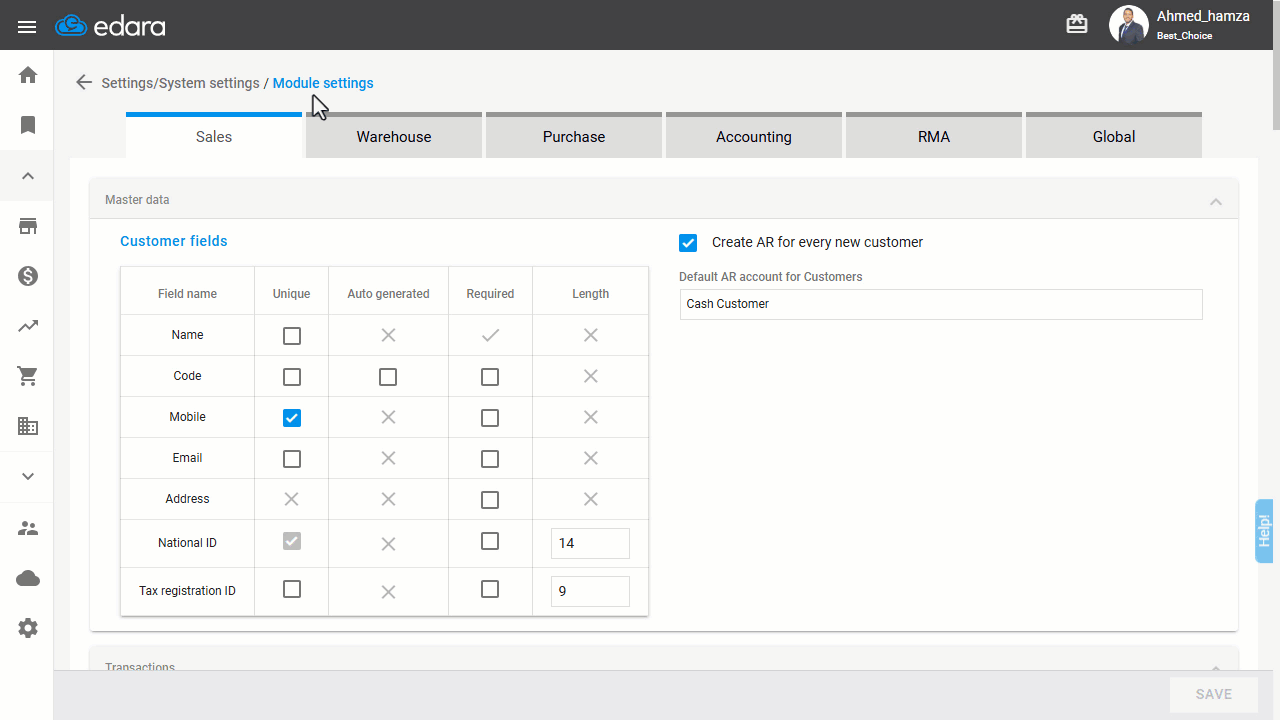The height and width of the screenshot is (720, 1280).
Task: Open the store icon in sidebar
Action: point(28,226)
